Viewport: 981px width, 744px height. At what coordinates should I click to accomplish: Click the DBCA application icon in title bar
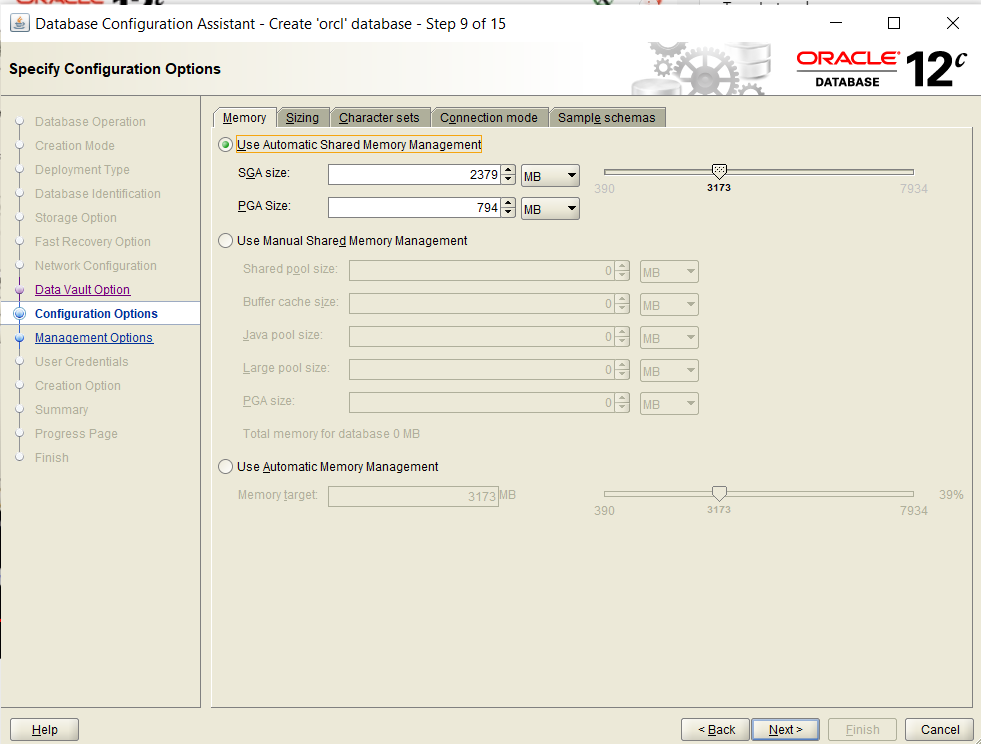pyautogui.click(x=21, y=23)
